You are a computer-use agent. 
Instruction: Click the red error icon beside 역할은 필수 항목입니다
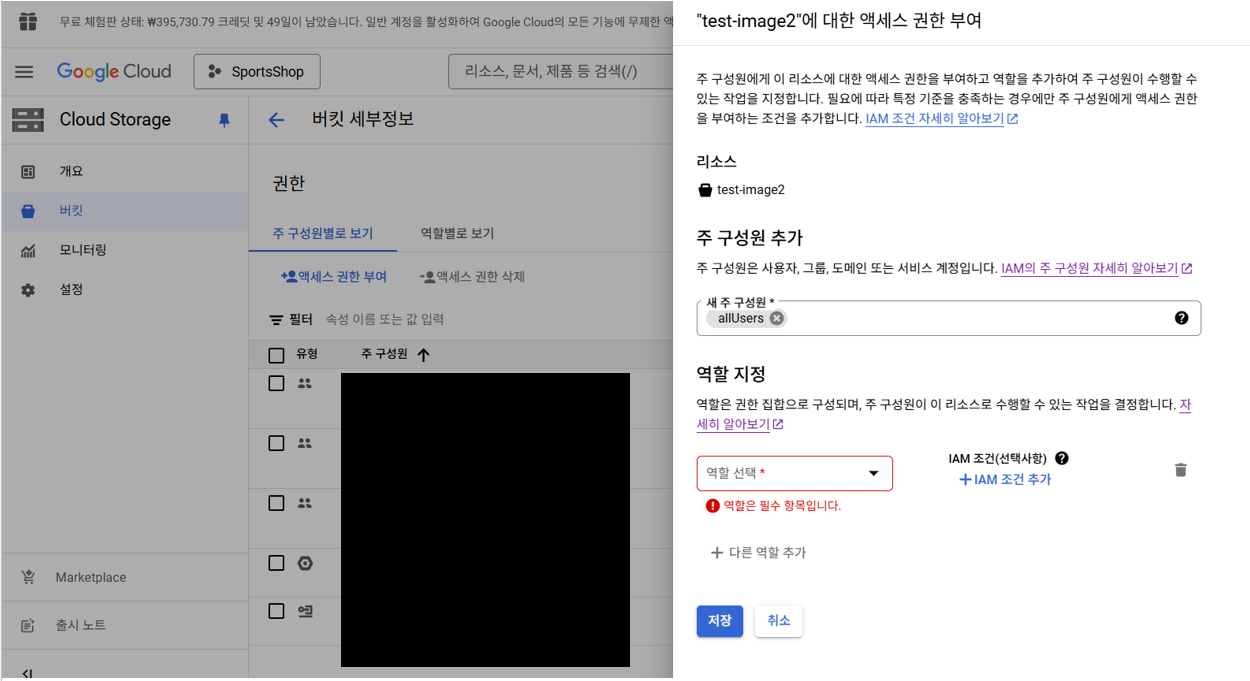pyautogui.click(x=712, y=506)
